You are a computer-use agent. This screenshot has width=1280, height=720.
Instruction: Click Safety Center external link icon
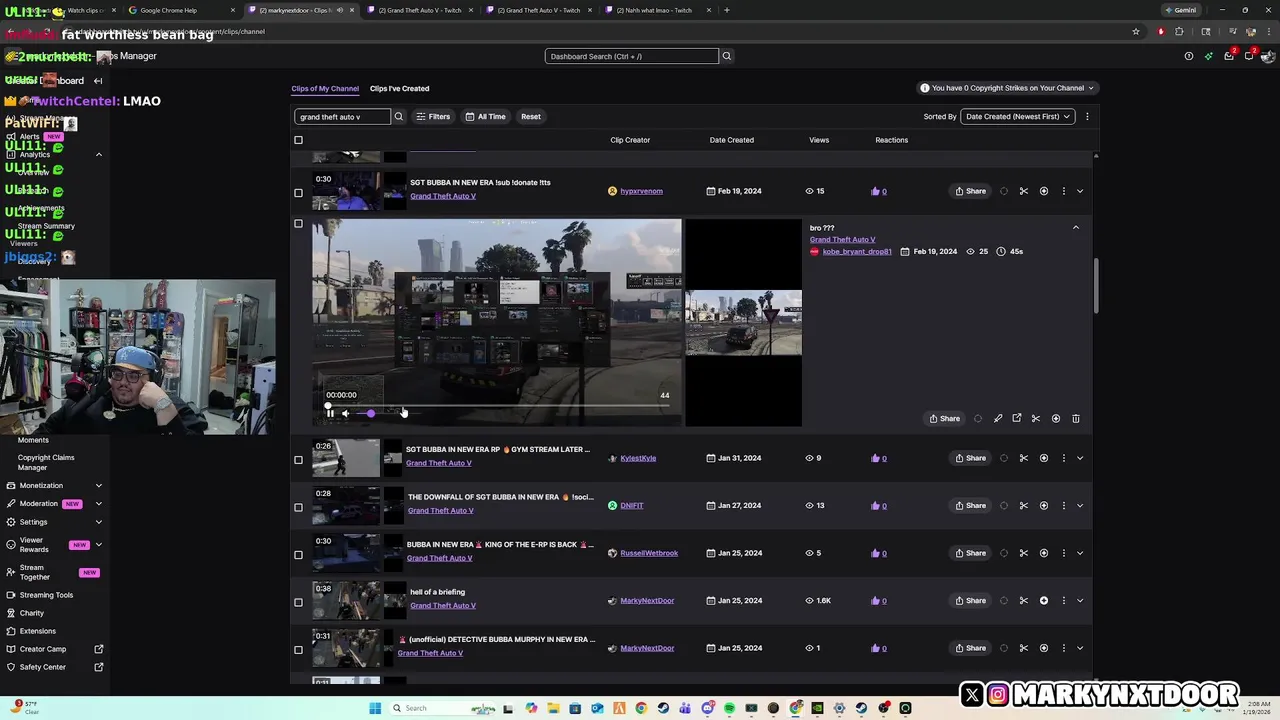coord(99,667)
